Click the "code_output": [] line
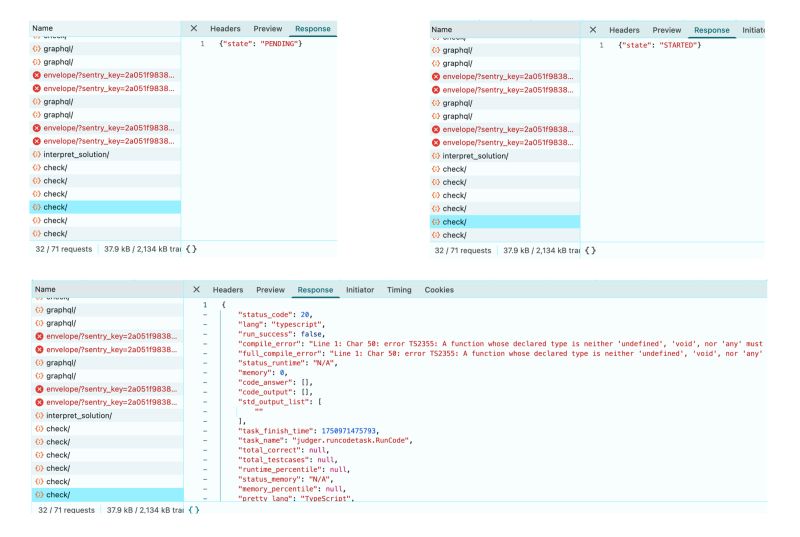The width and height of the screenshot is (800, 537). tap(275, 392)
